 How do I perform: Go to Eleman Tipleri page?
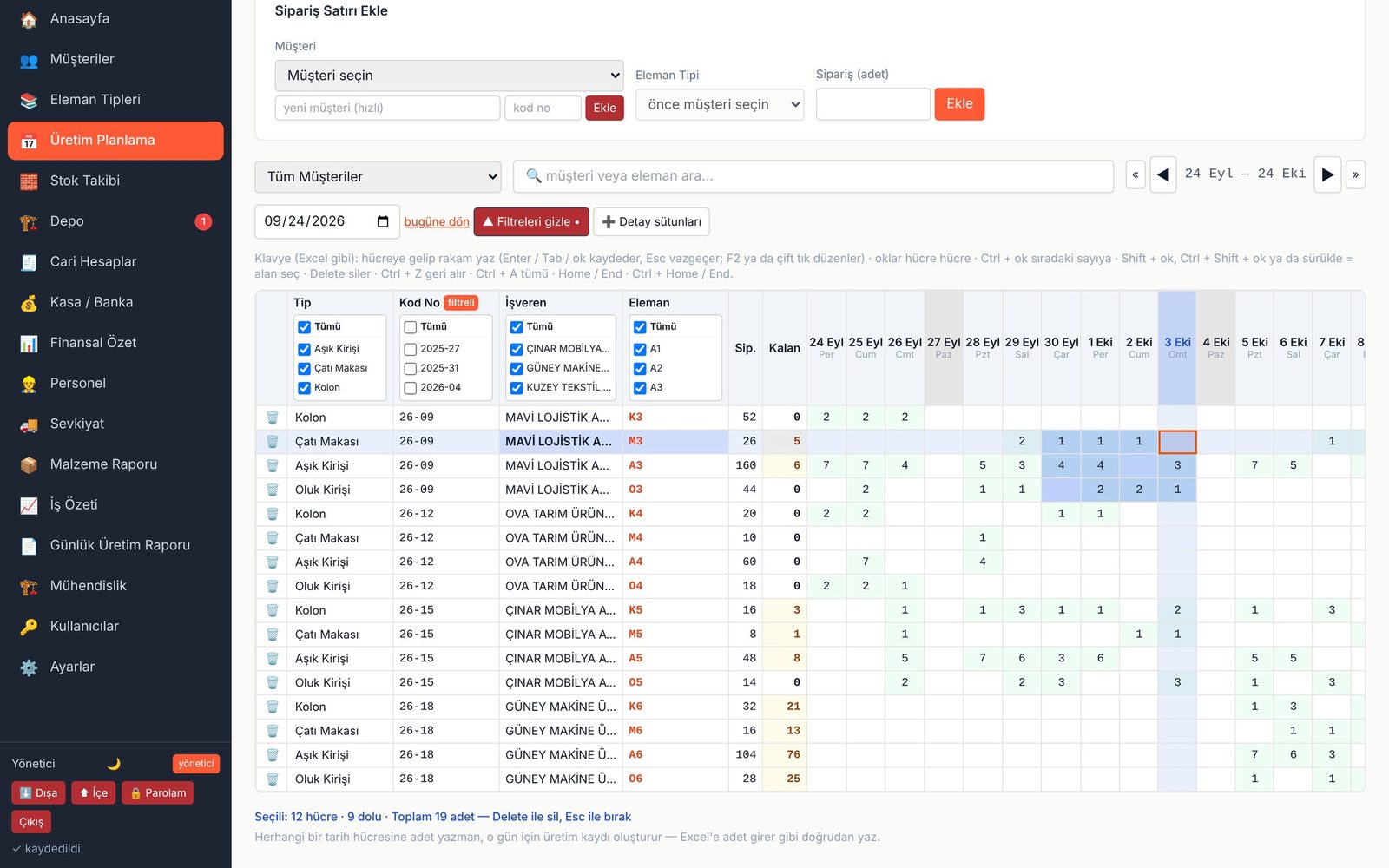(115, 100)
